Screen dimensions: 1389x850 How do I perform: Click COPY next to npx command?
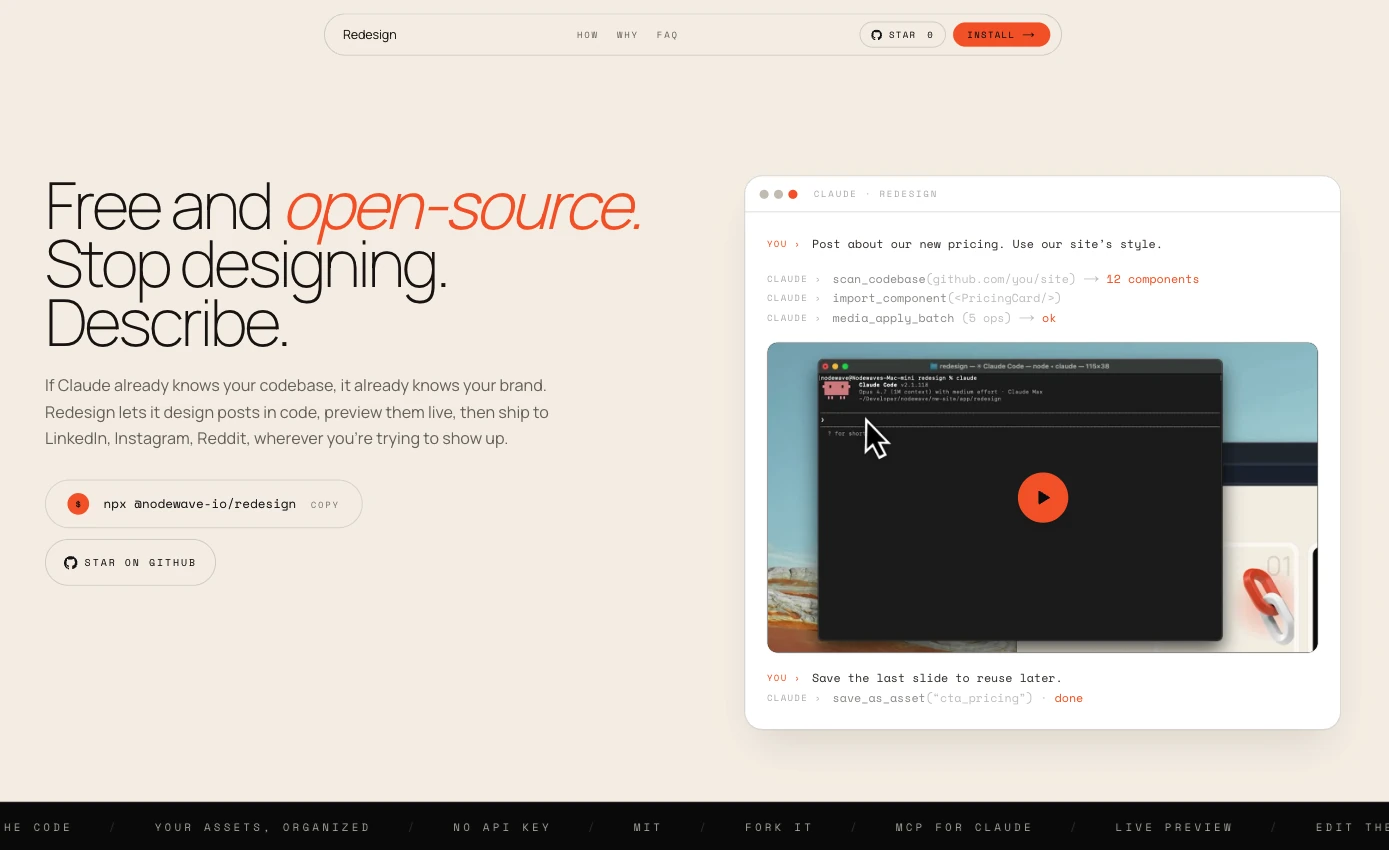click(x=325, y=505)
